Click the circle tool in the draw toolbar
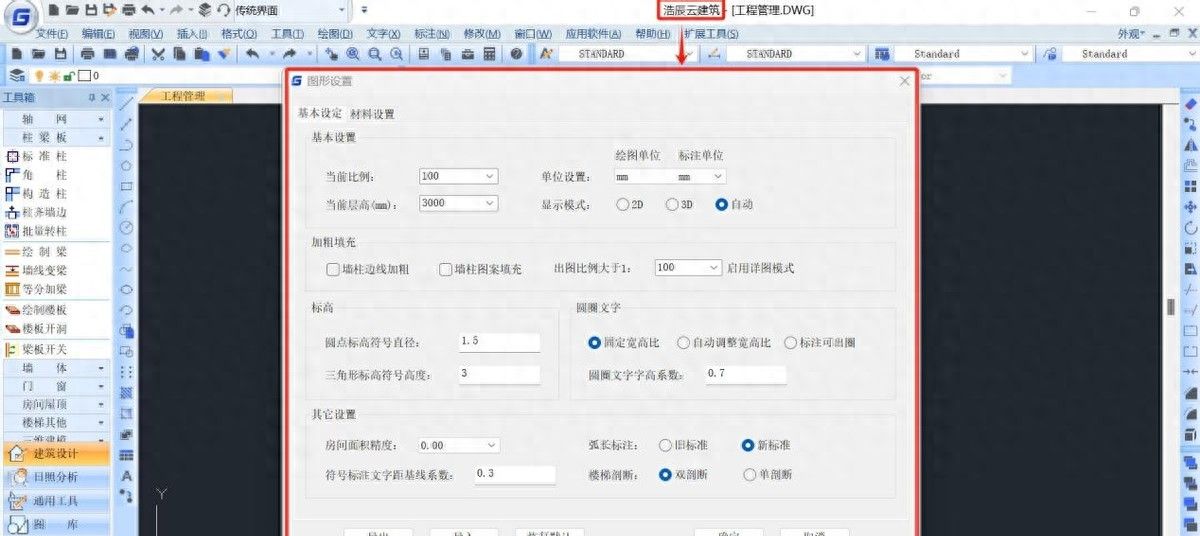 [127, 228]
